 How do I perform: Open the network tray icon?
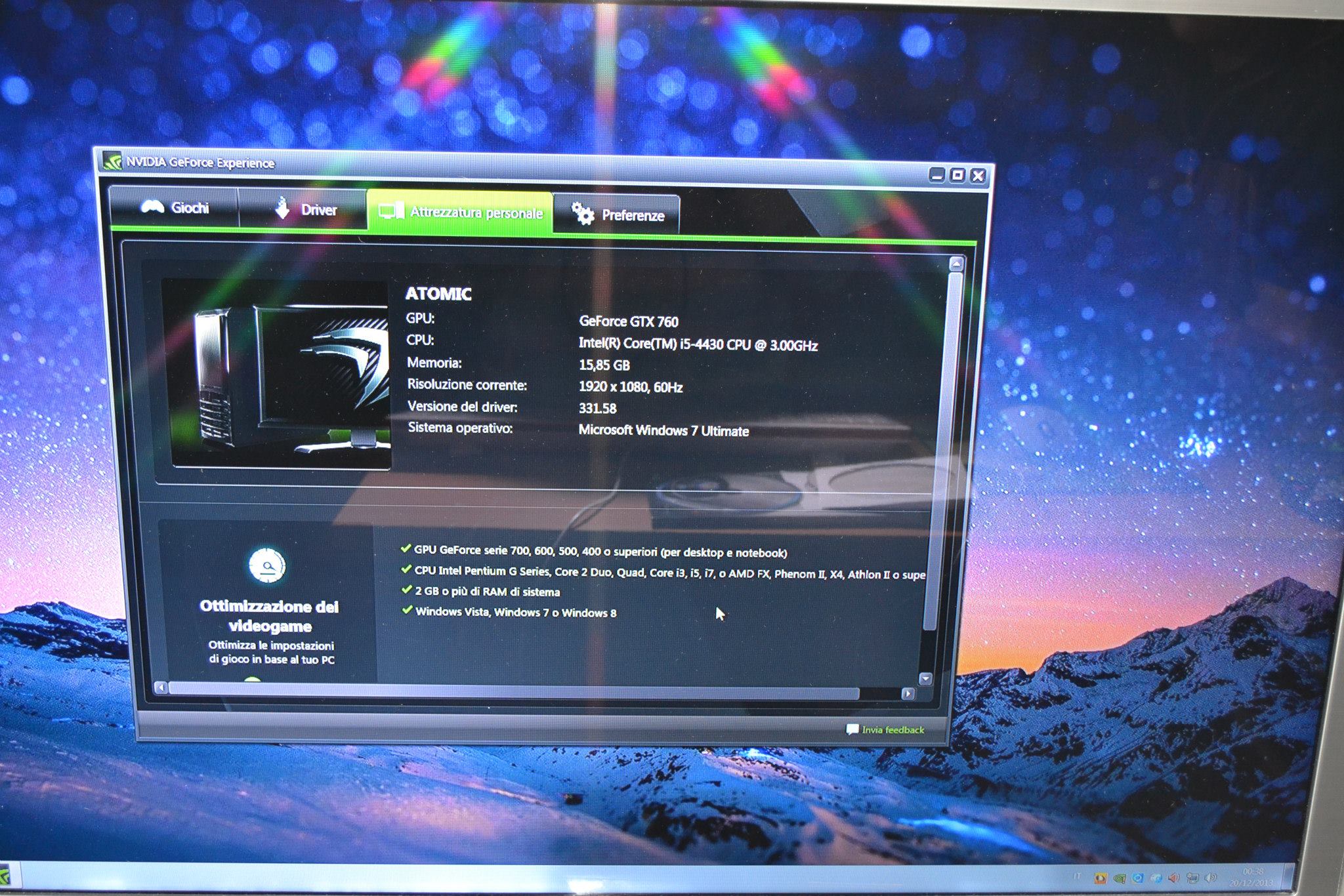[x=1192, y=878]
